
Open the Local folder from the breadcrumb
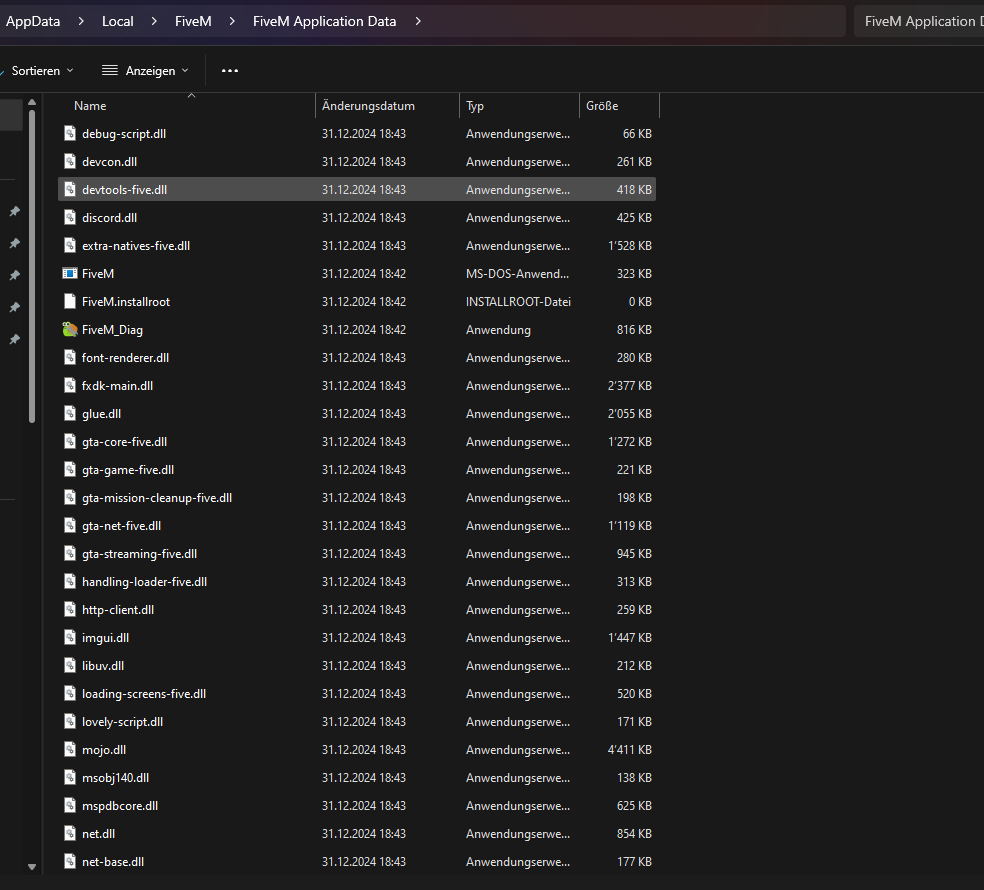(117, 20)
